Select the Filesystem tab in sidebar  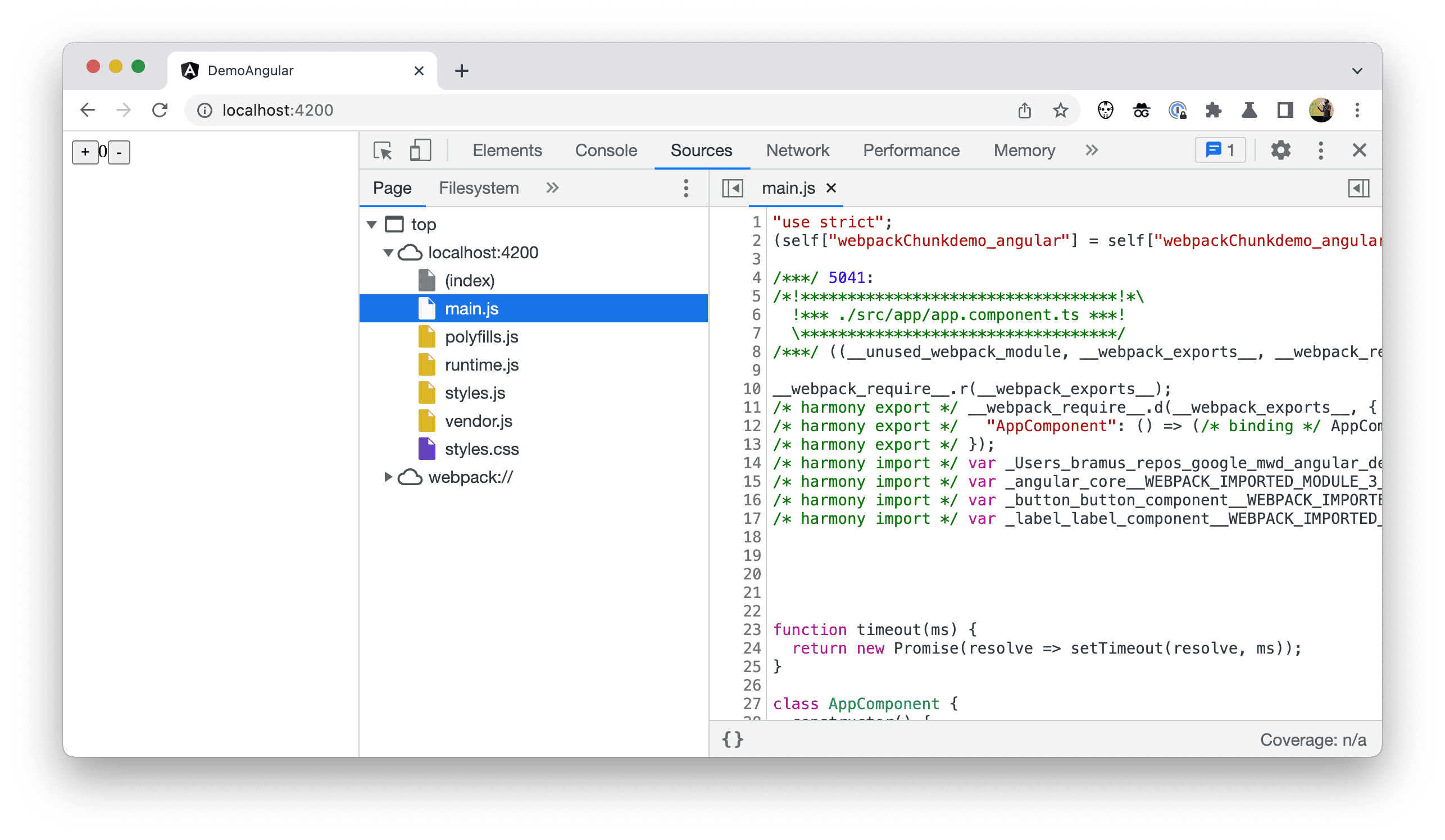478,188
